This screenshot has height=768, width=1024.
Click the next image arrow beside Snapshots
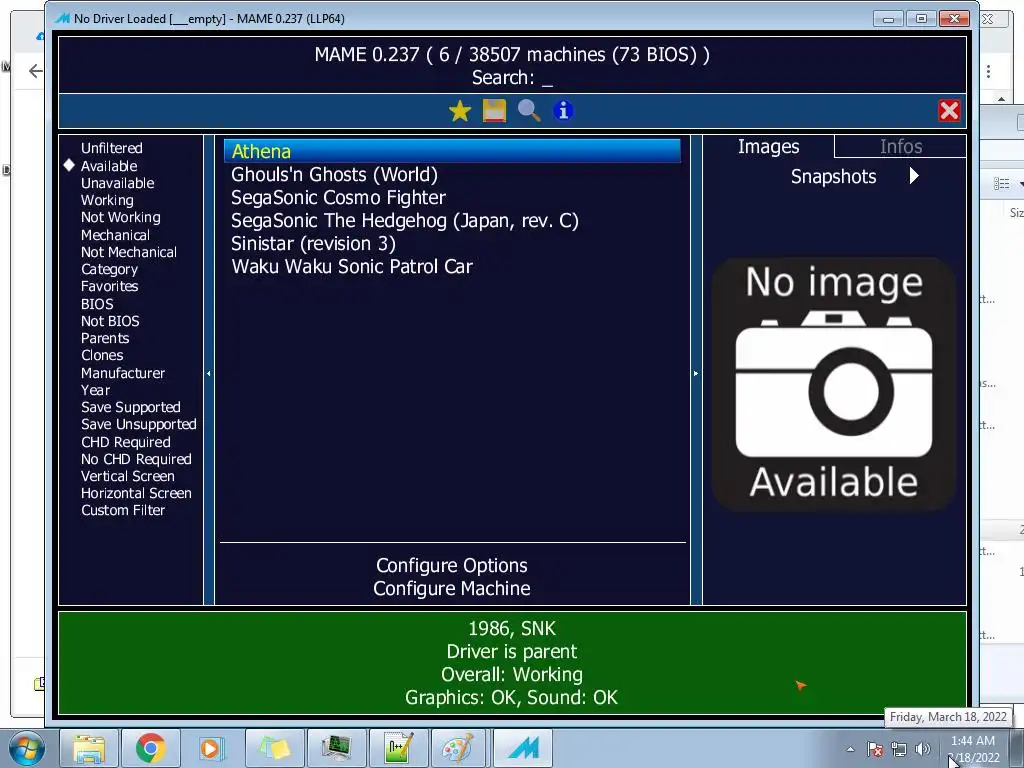click(x=914, y=176)
